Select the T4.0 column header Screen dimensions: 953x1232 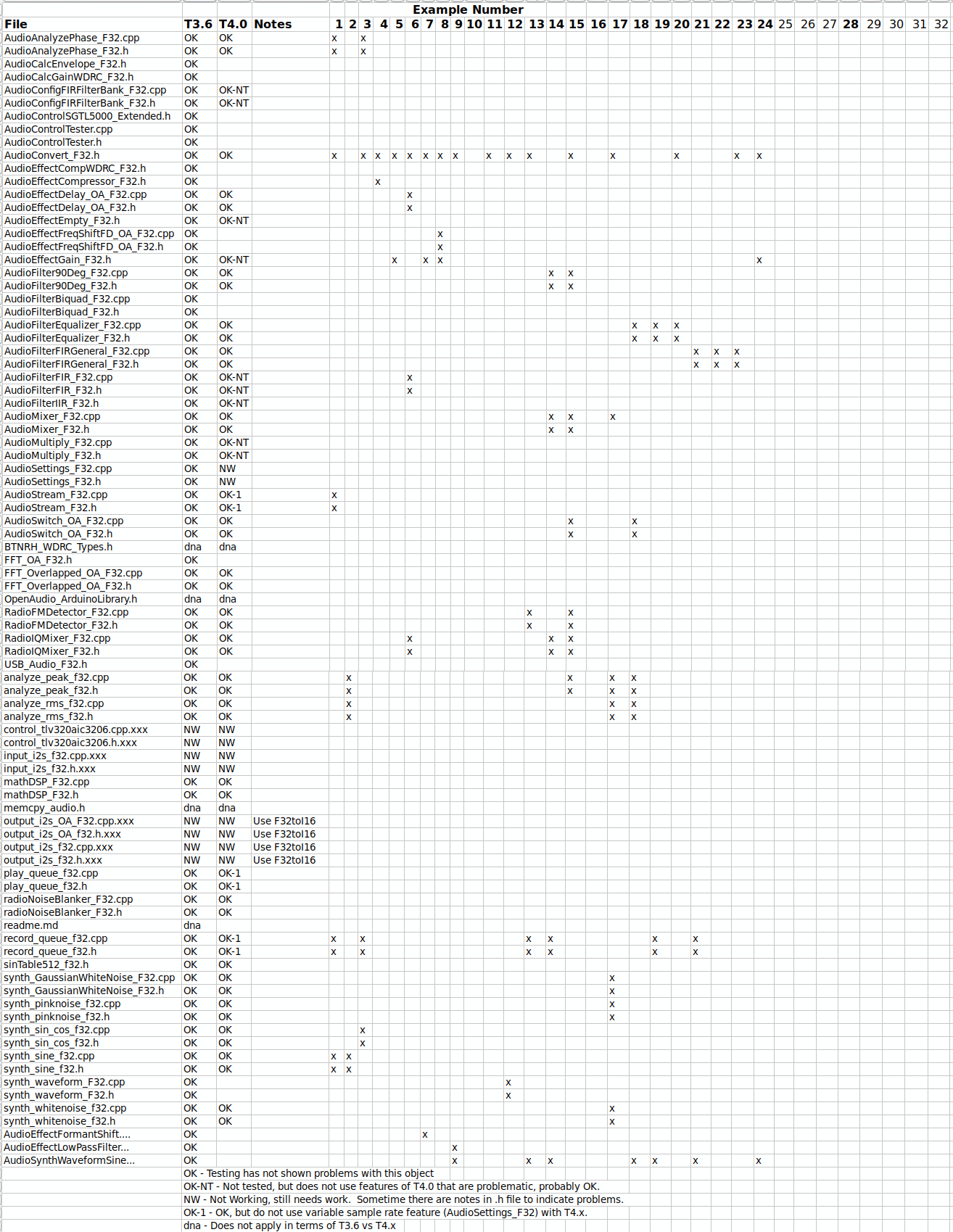(234, 24)
